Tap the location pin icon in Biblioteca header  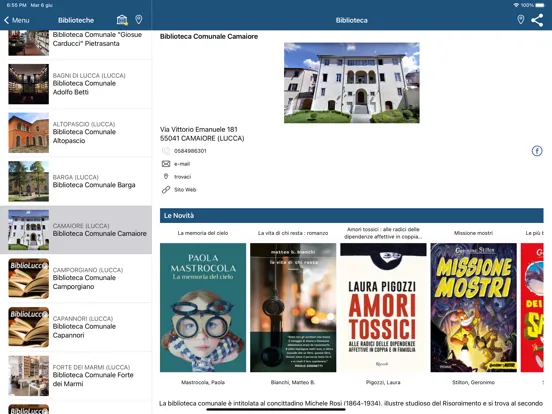tap(521, 20)
